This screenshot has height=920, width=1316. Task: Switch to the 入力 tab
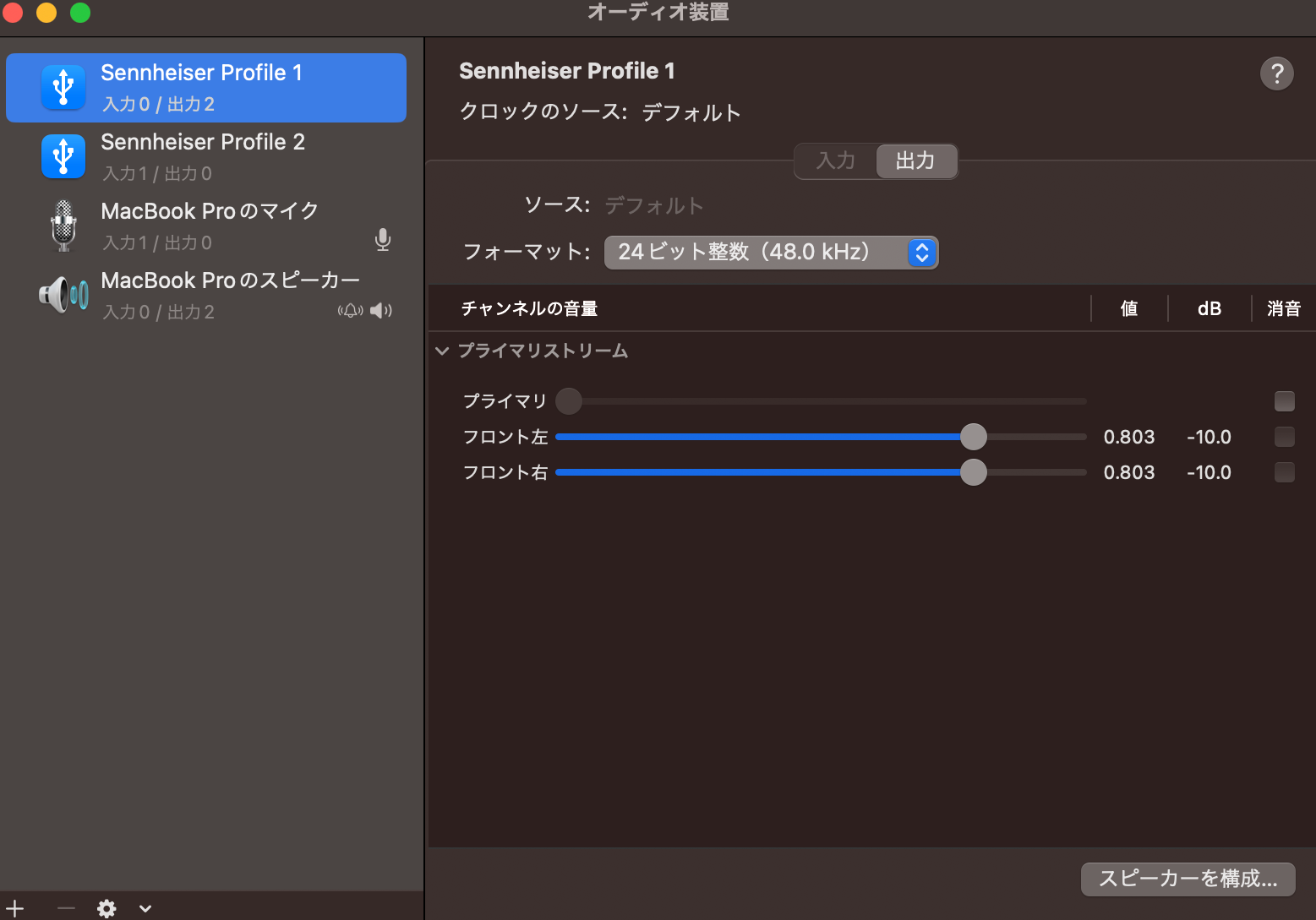point(835,161)
